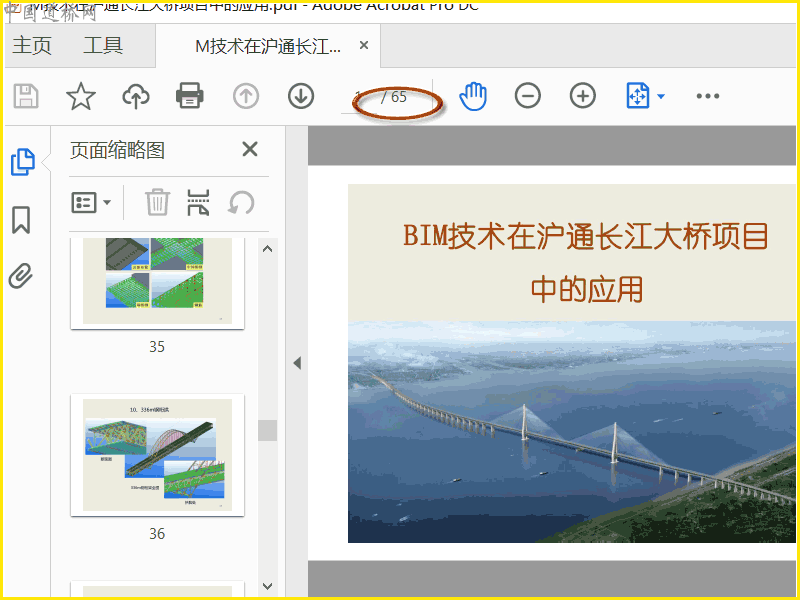Click page label 36
800x600 pixels.
pos(157,534)
